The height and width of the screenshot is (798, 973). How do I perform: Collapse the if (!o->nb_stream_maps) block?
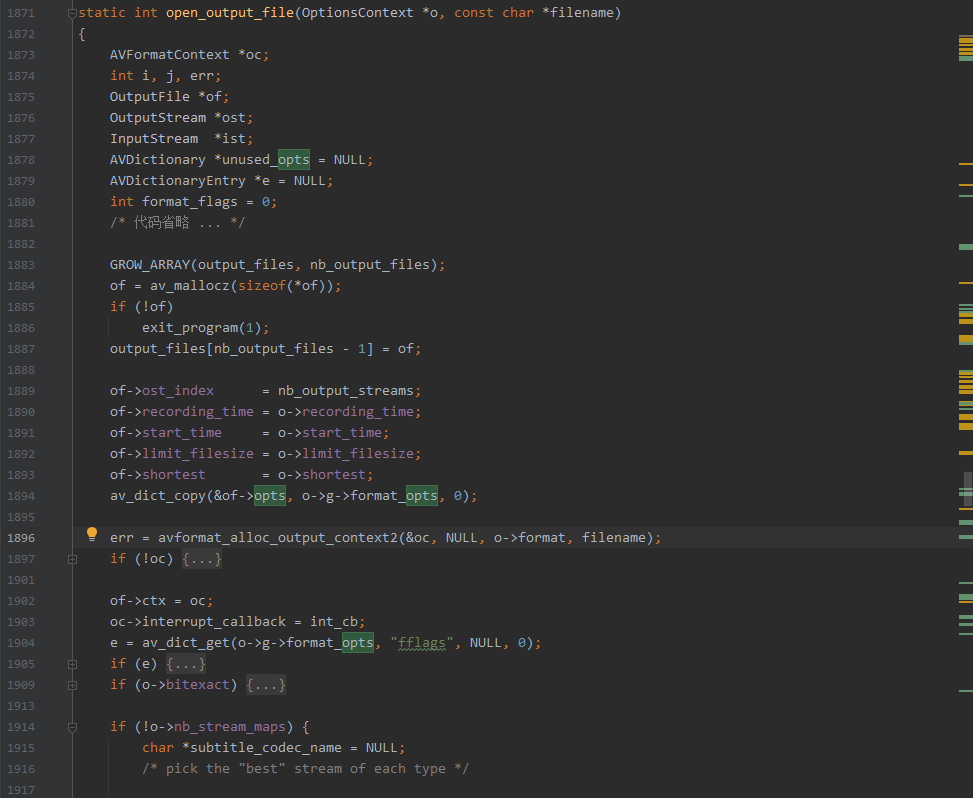pyautogui.click(x=72, y=727)
